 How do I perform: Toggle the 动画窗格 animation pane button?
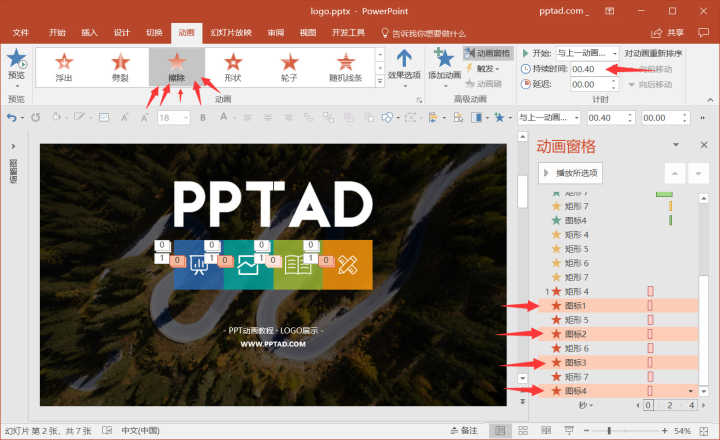click(x=488, y=53)
